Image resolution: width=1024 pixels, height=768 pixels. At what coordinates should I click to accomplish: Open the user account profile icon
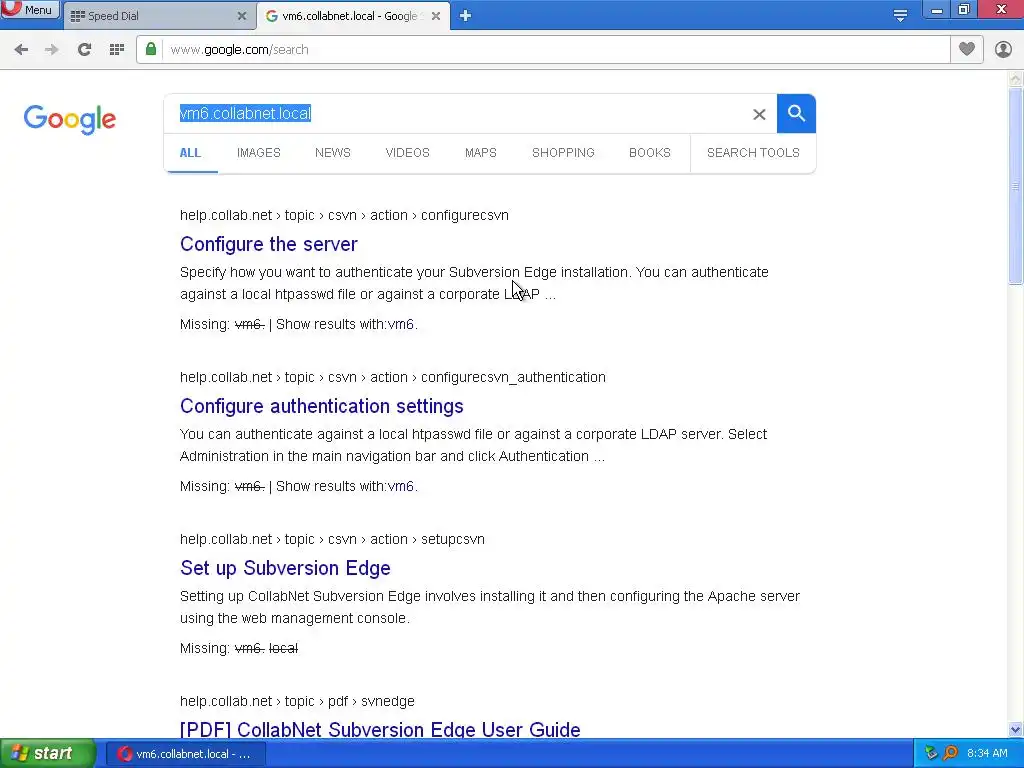coord(1003,49)
